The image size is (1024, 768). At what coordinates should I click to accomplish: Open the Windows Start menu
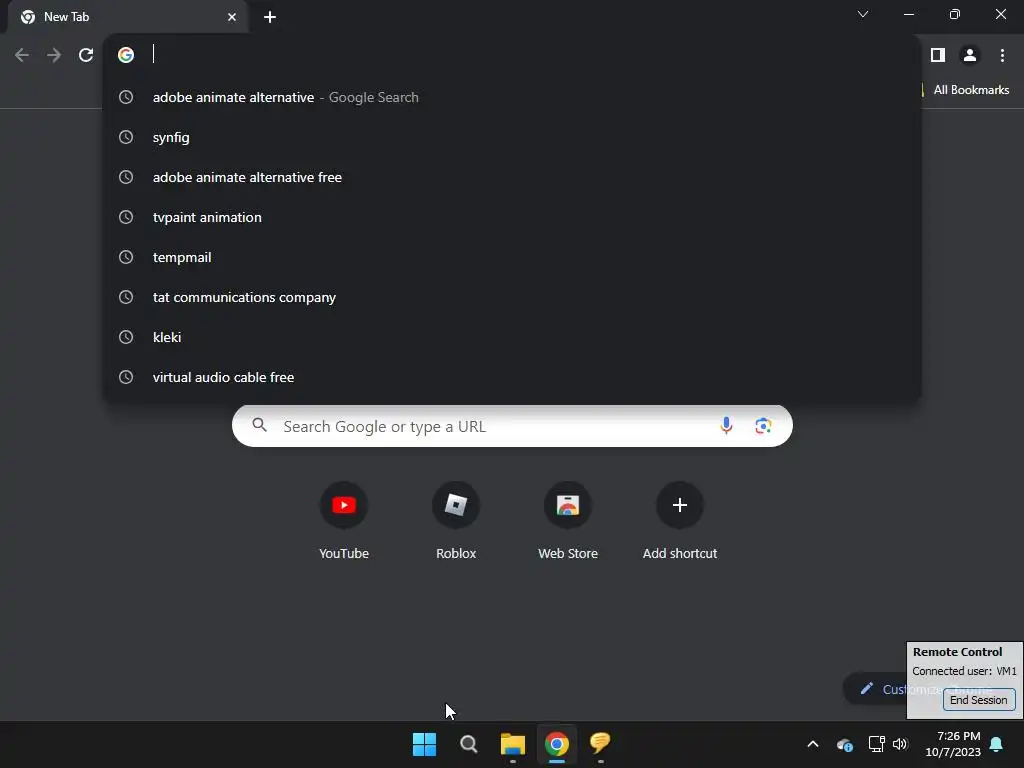coord(424,744)
